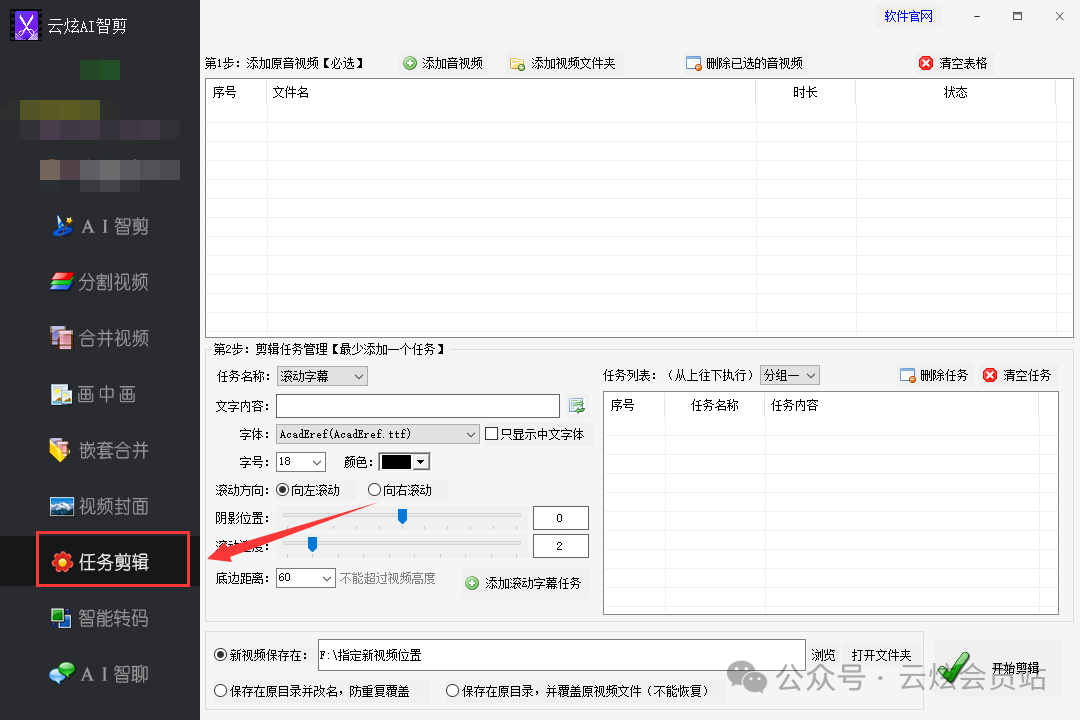Screen dimensions: 1080x720
Task: Select 向左滚动 radio button
Action: [282, 490]
